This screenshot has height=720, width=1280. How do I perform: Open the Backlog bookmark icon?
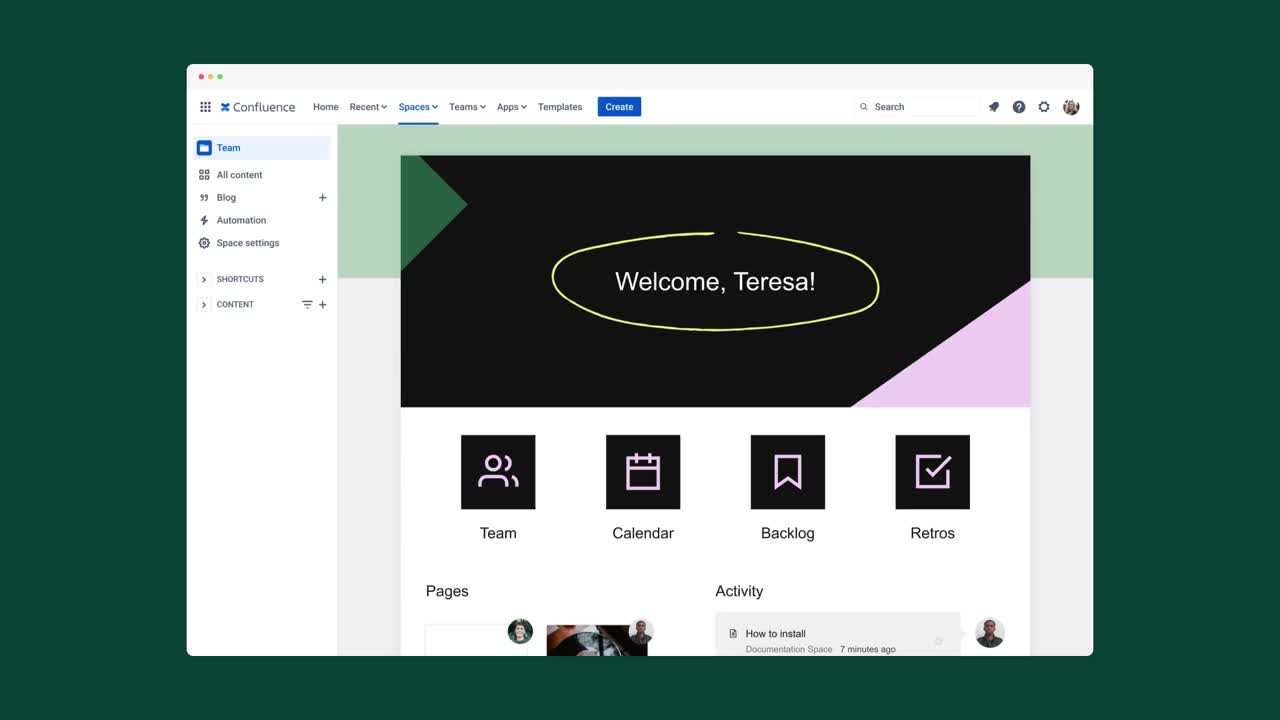787,471
